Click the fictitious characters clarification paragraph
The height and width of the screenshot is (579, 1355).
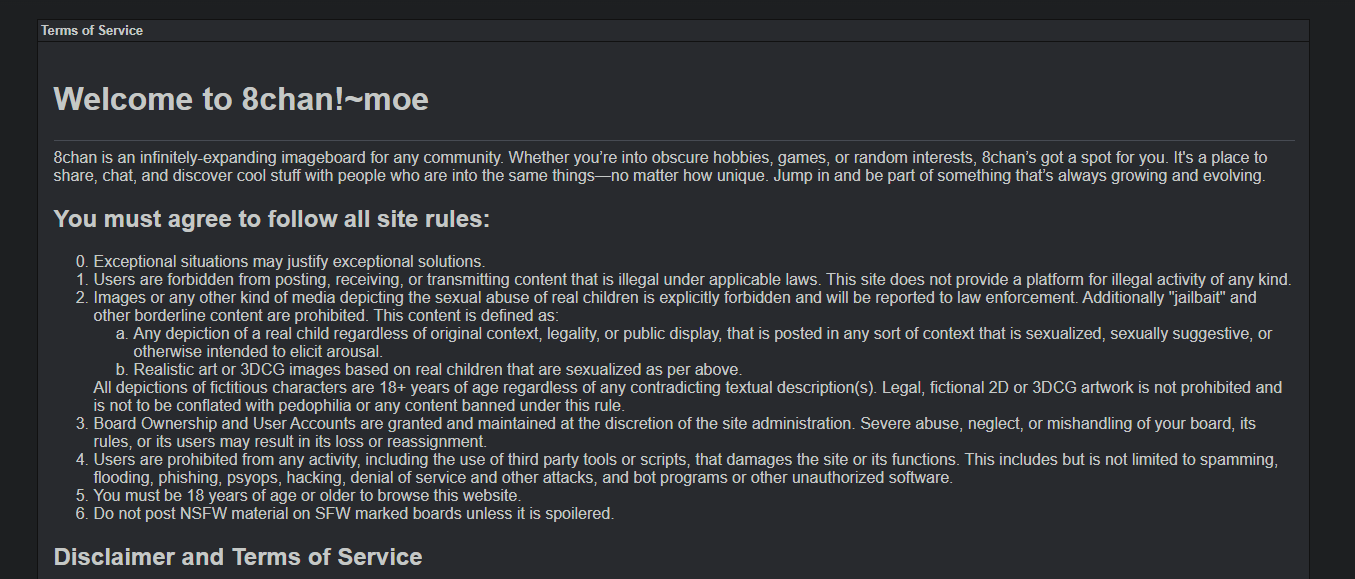coord(687,396)
